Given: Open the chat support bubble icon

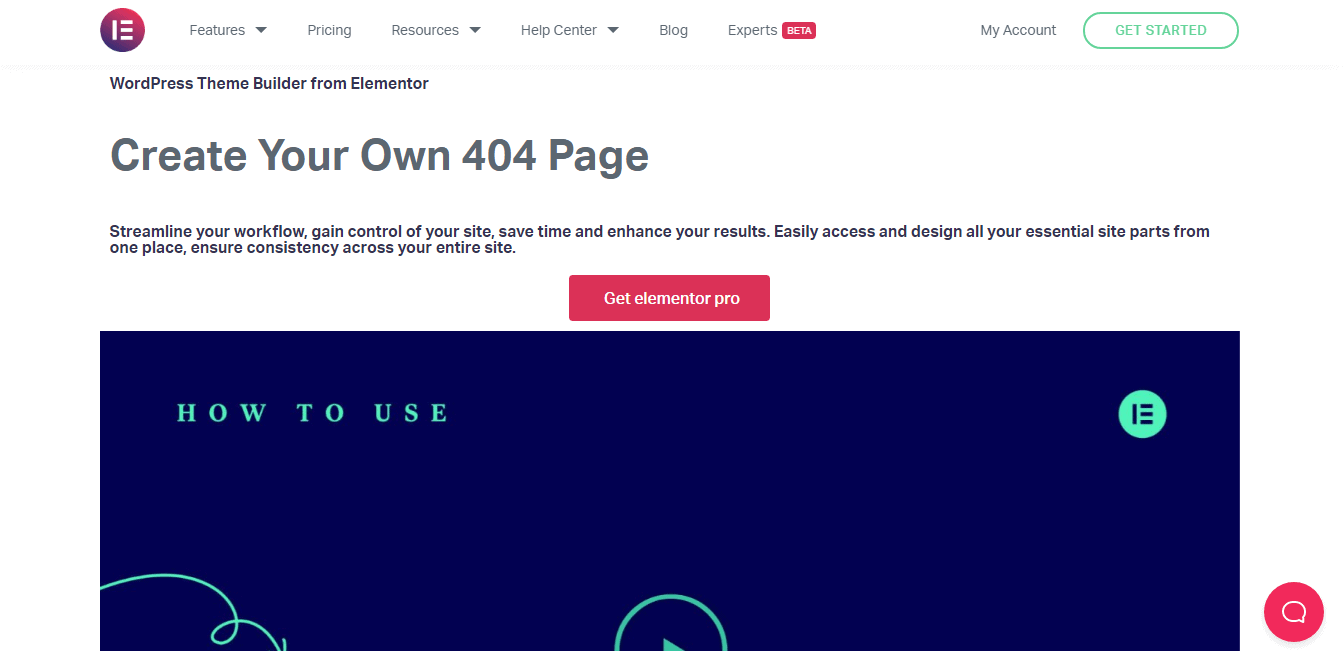Looking at the screenshot, I should [1293, 611].
